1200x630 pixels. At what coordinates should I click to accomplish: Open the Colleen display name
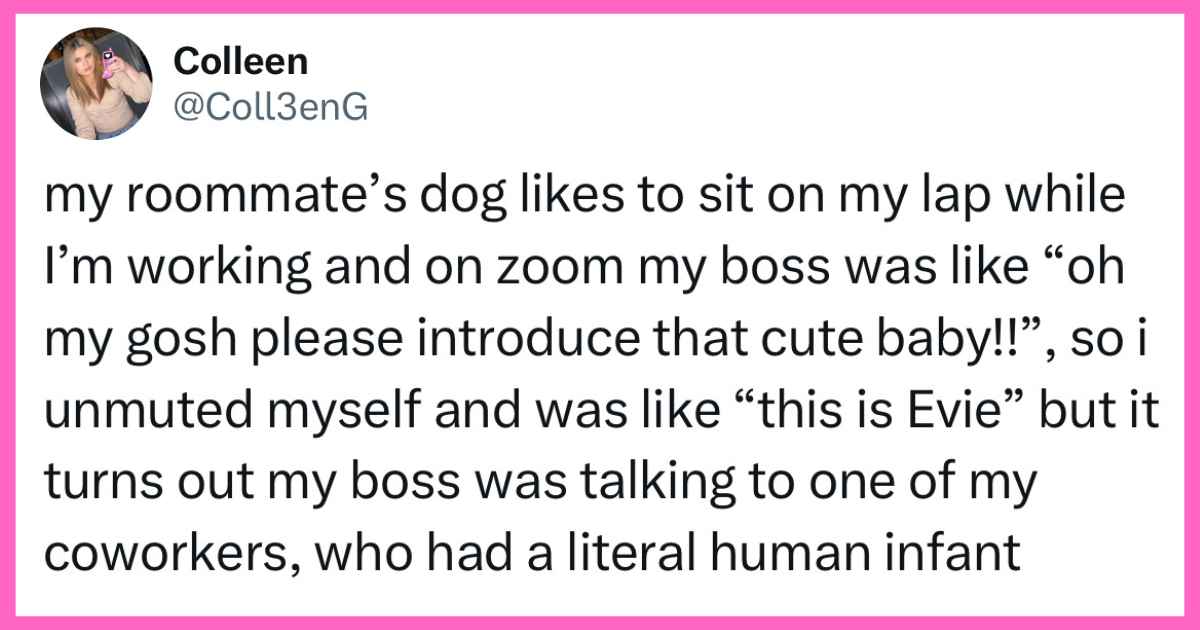240,62
